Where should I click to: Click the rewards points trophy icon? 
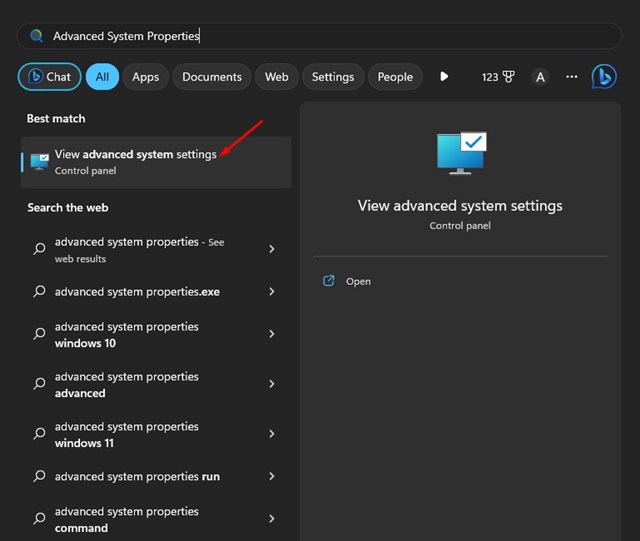point(508,77)
